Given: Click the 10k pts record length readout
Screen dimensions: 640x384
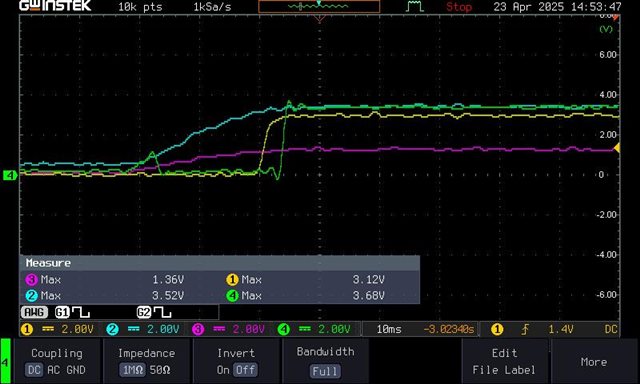Looking at the screenshot, I should tap(140, 7).
